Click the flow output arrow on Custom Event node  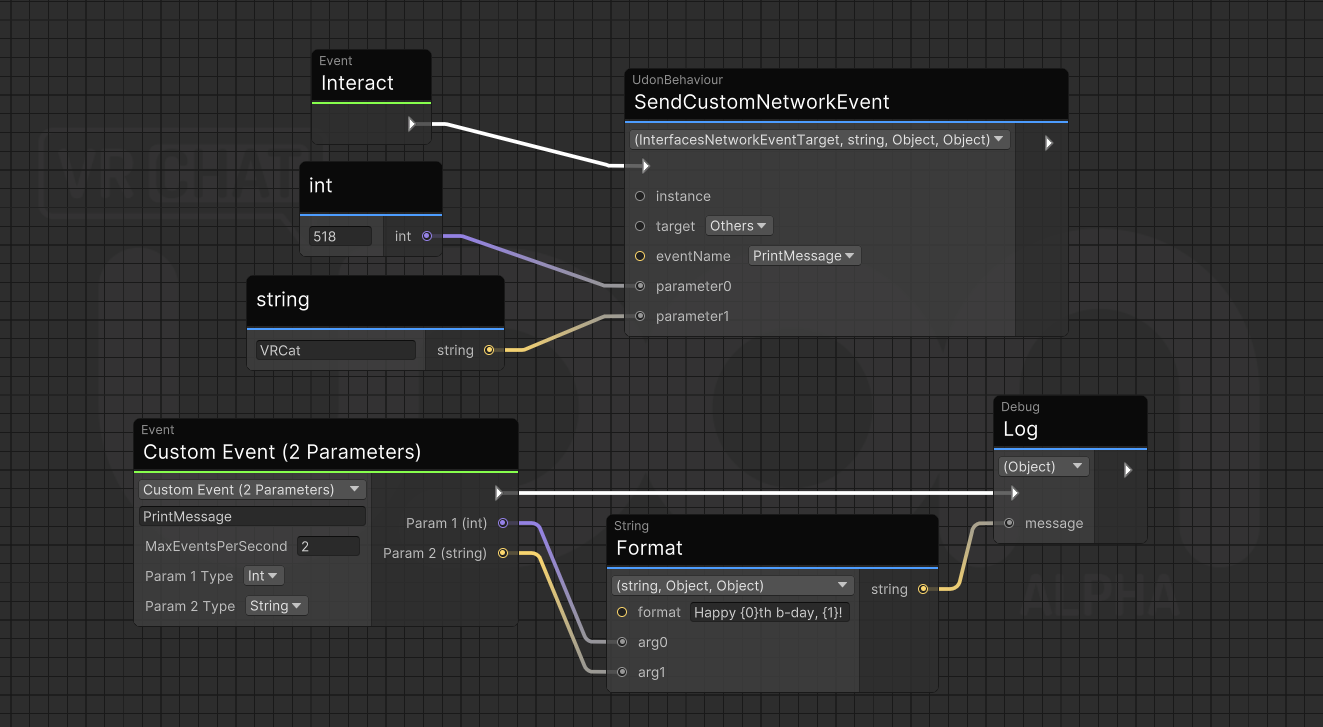[498, 491]
